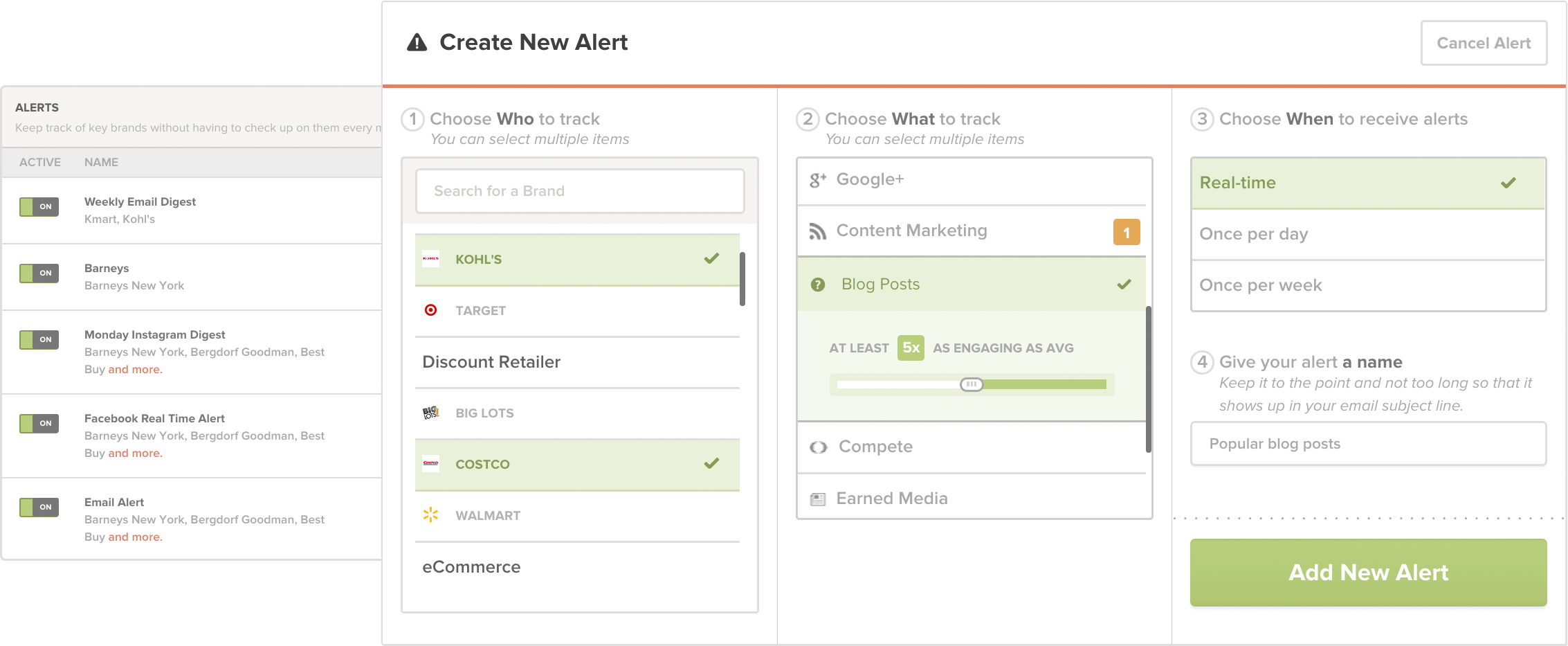
Task: Toggle off the Weekly Email Digest alert
Action: (39, 207)
